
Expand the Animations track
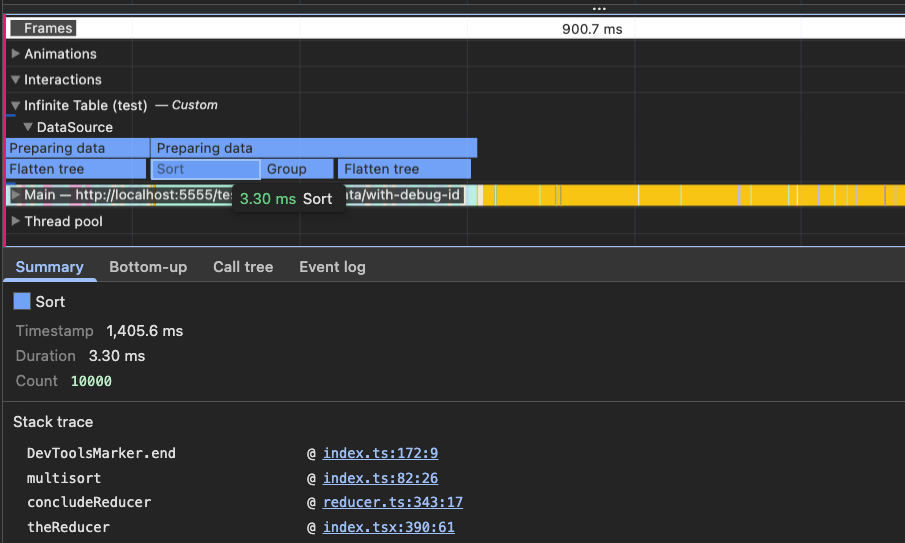(16, 54)
